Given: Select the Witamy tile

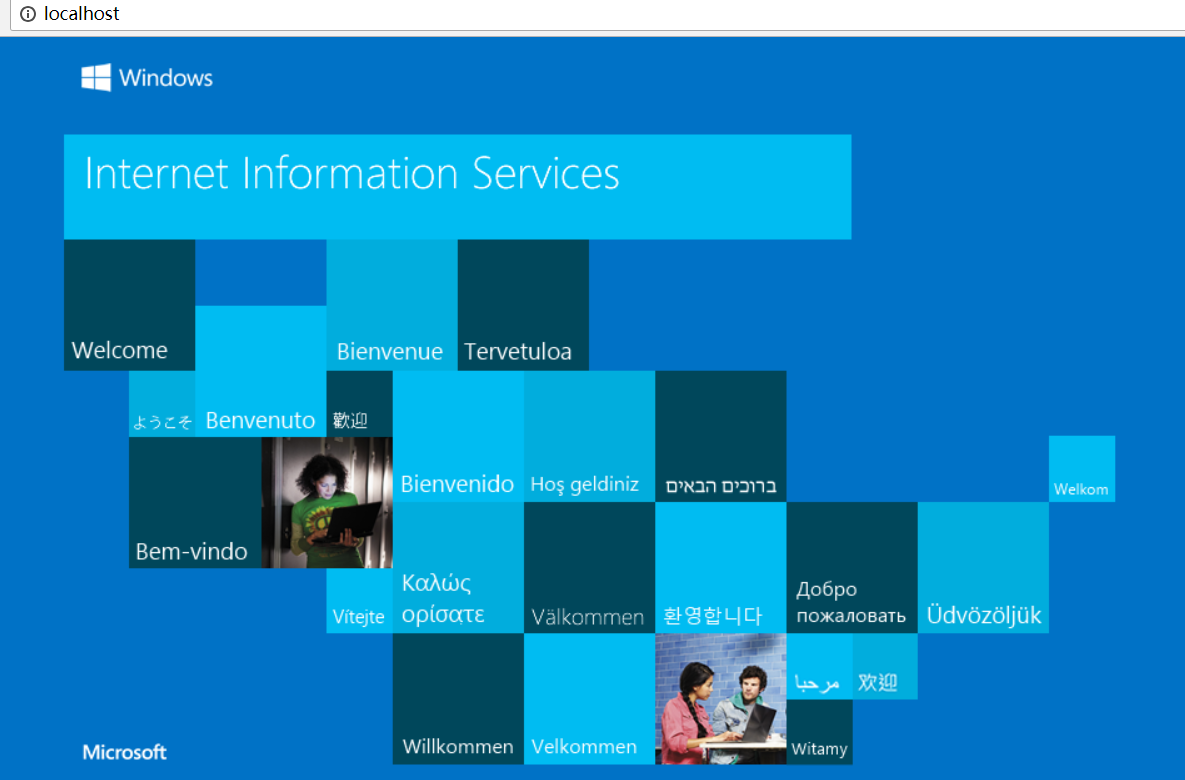Looking at the screenshot, I should click(819, 732).
